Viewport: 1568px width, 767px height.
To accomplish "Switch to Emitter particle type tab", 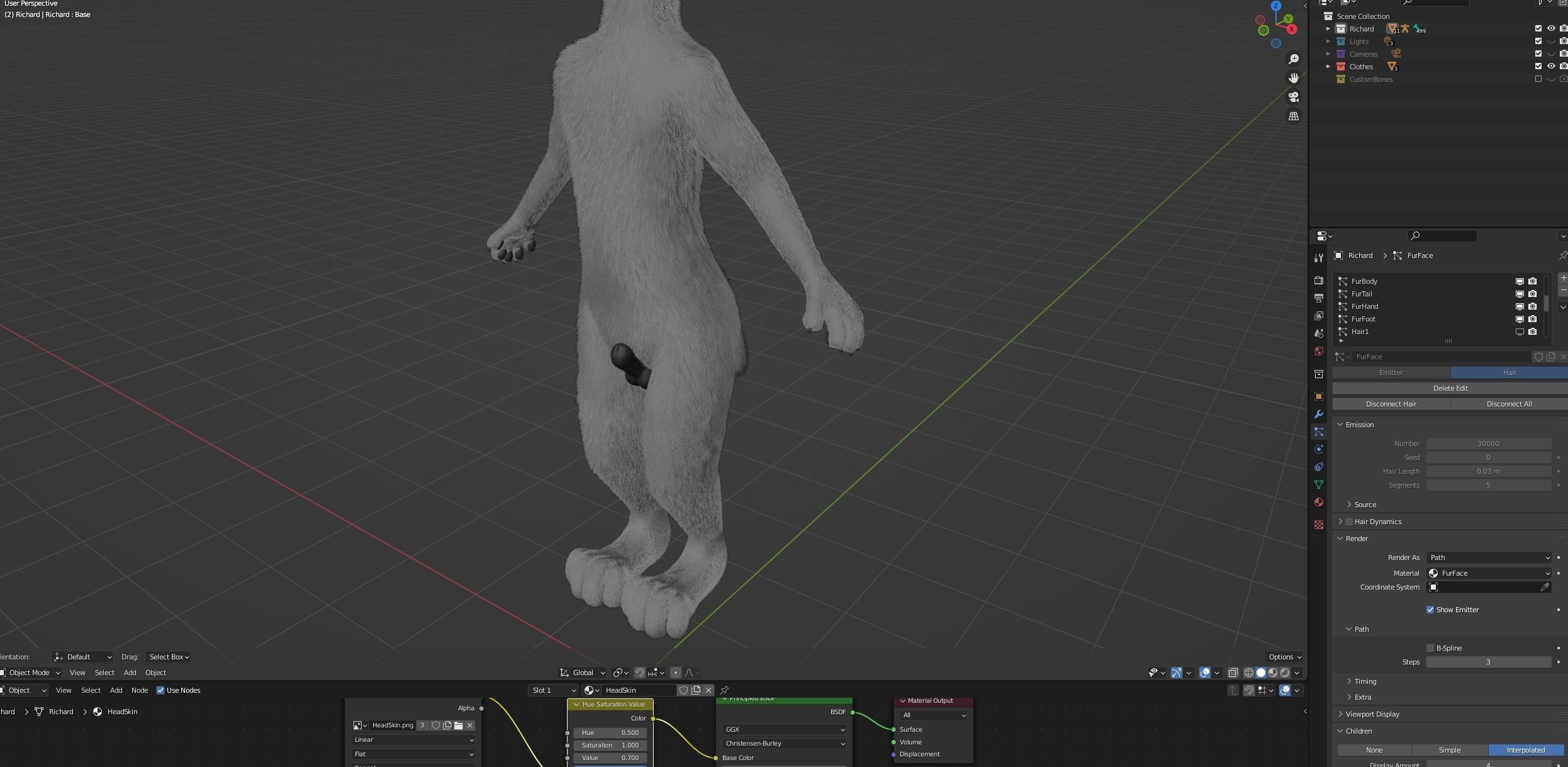I will click(1391, 372).
